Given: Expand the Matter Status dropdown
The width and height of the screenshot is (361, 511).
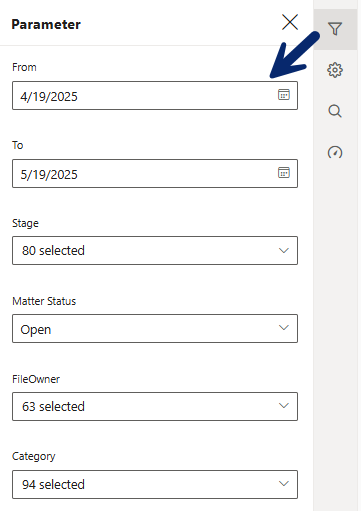Looking at the screenshot, I should (x=155, y=328).
